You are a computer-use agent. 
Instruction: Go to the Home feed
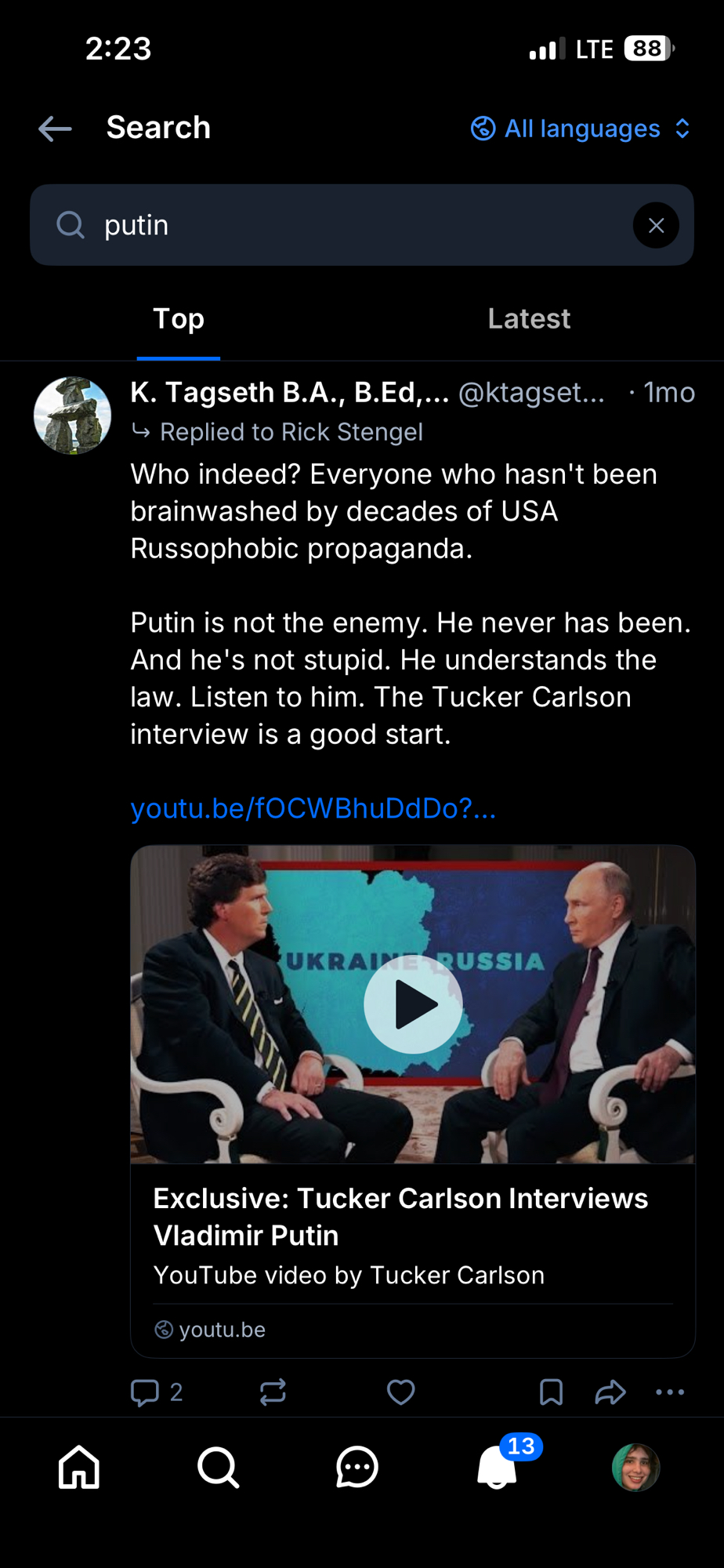79,1467
